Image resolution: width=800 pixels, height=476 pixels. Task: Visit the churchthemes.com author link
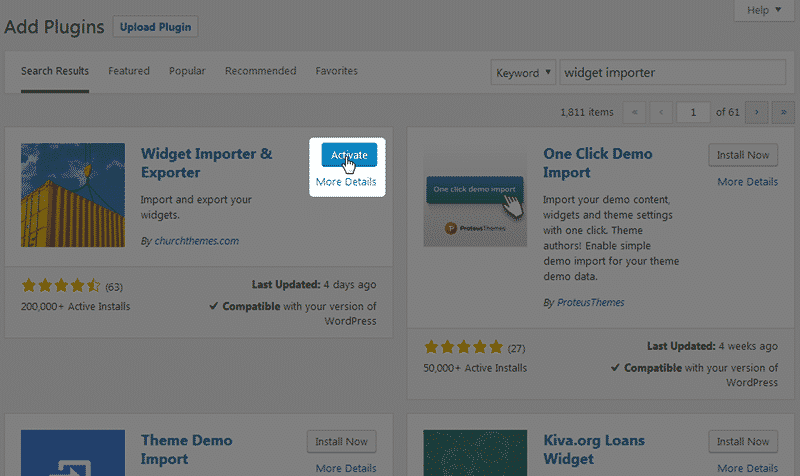pyautogui.click(x=196, y=241)
